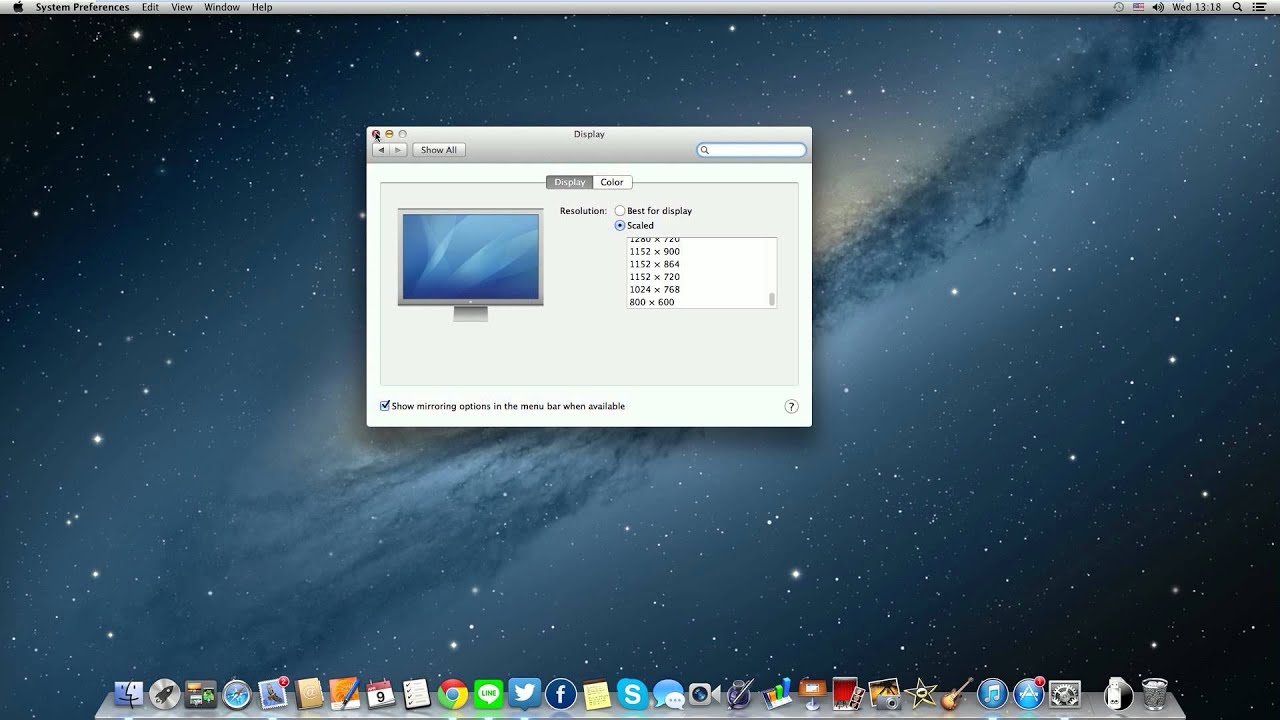This screenshot has height=720, width=1280.
Task: Open Launchpad rocket icon in Dock
Action: [164, 693]
